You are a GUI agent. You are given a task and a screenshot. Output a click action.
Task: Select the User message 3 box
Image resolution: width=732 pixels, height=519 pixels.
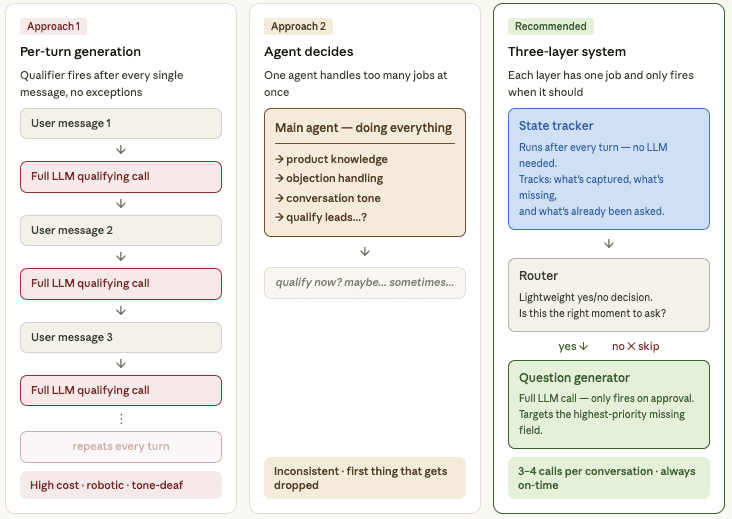(x=121, y=337)
